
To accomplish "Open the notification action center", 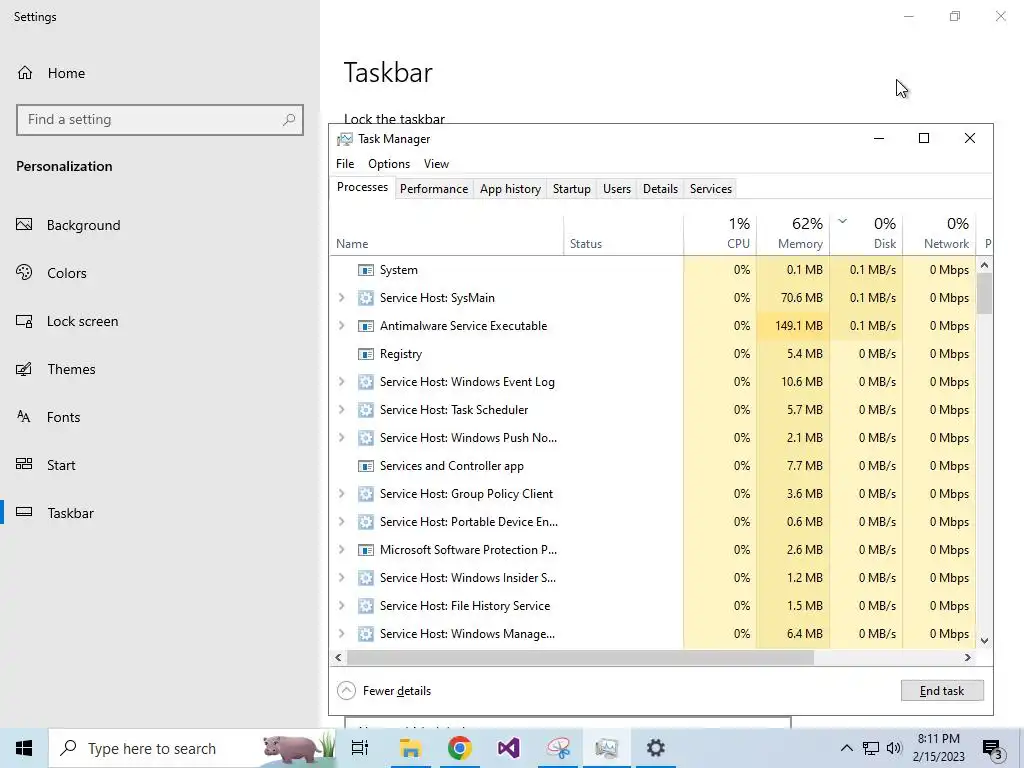I will 993,748.
